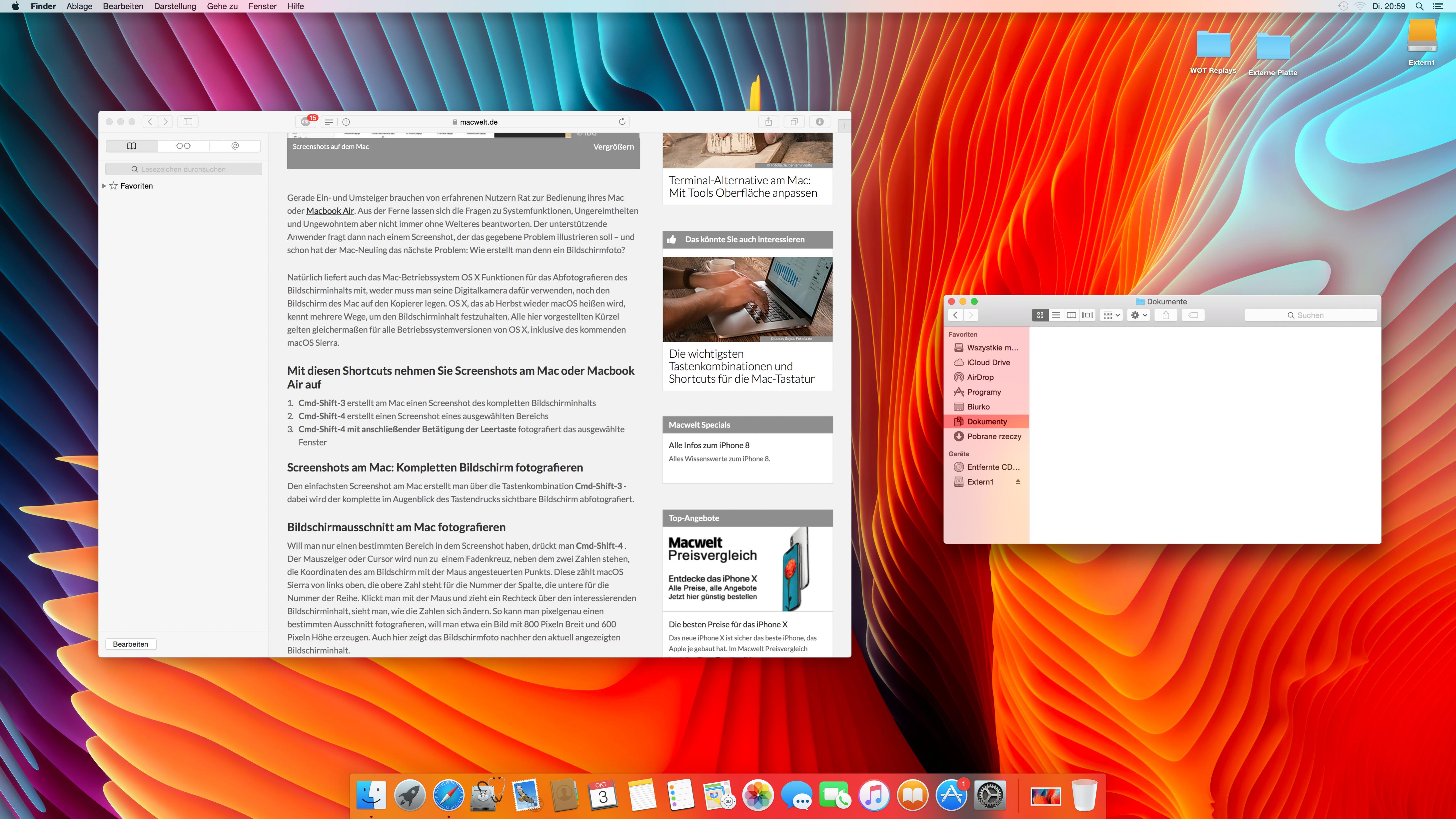The width and height of the screenshot is (1456, 819).
Task: Select Entfernte CD in Finder sidebar
Action: 986,467
